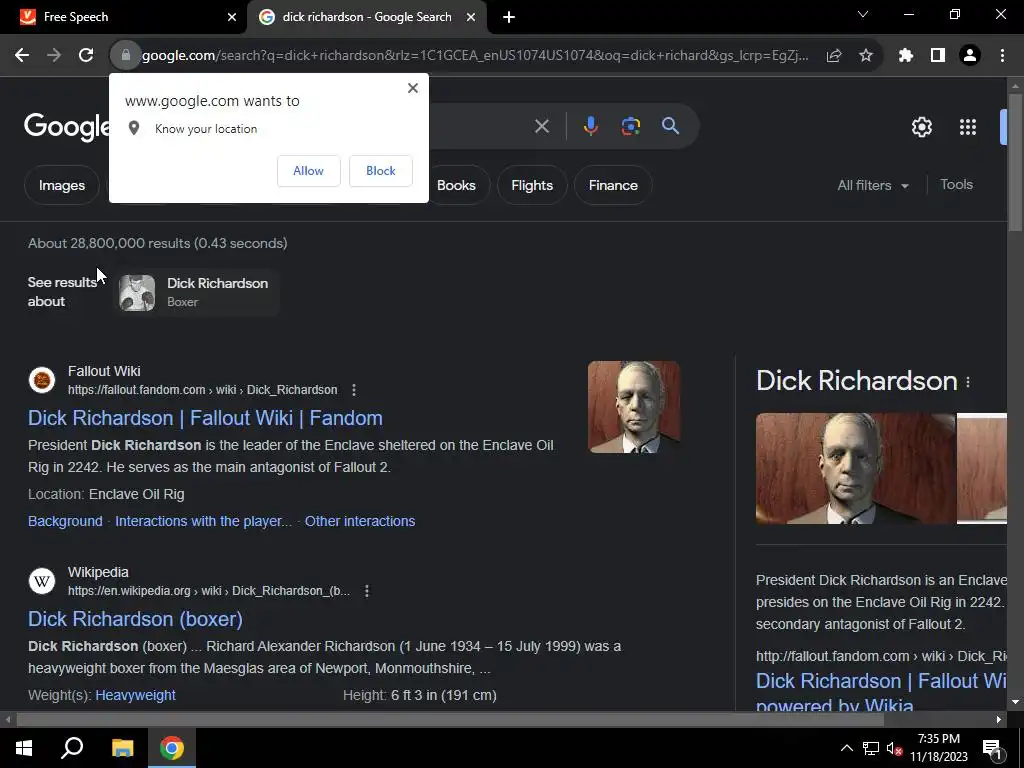
Task: Toggle the Chrome side panel
Action: (x=937, y=56)
